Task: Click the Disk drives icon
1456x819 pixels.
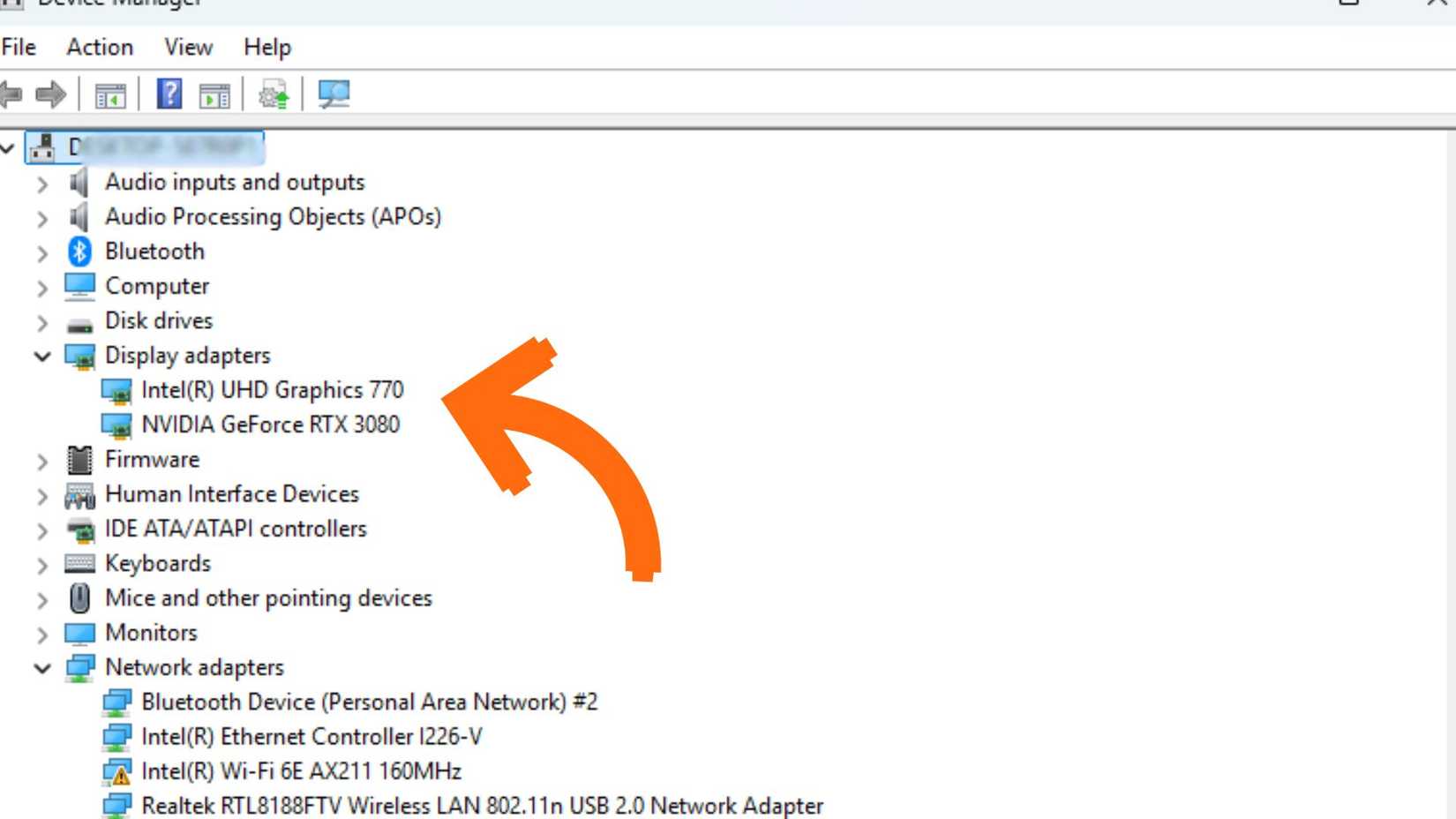Action: pyautogui.click(x=79, y=324)
